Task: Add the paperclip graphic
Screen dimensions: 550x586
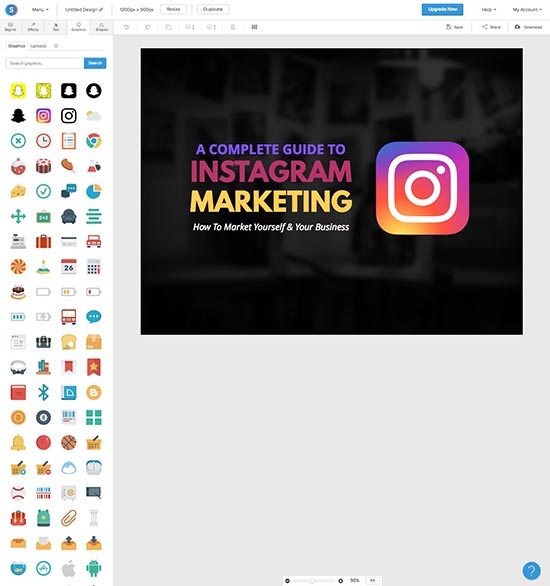Action: [x=69, y=518]
